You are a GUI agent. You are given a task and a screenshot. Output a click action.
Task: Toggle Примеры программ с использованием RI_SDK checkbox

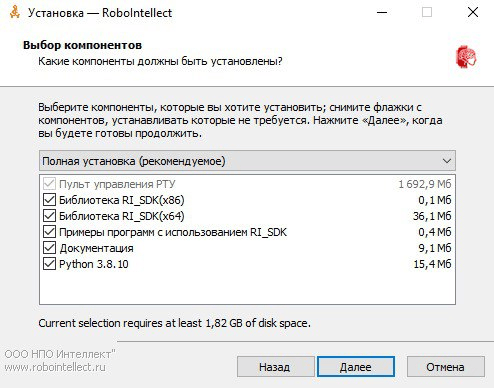pyautogui.click(x=49, y=232)
